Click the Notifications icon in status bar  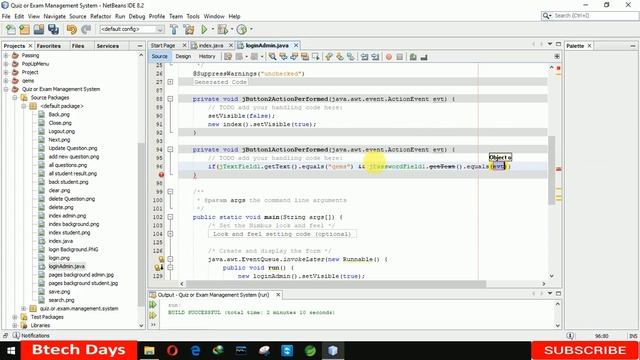point(16,336)
